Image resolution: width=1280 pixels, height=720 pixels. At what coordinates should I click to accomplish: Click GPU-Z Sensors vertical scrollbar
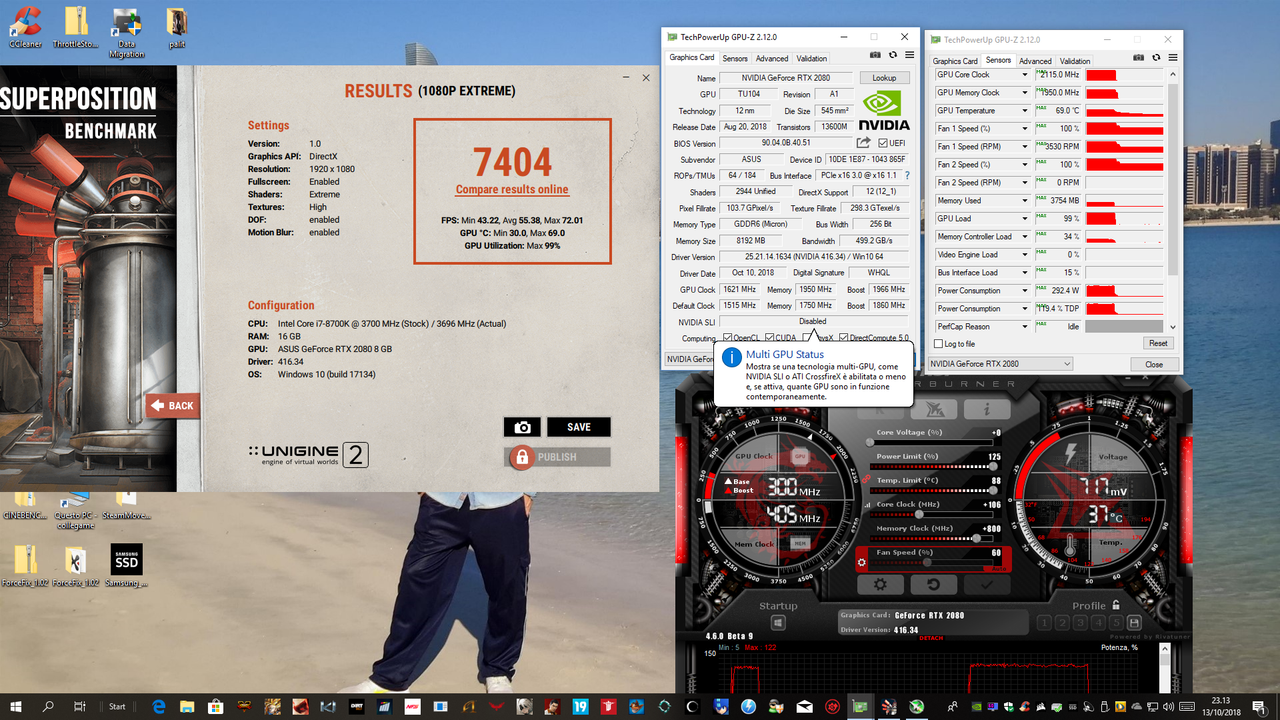click(x=1172, y=200)
